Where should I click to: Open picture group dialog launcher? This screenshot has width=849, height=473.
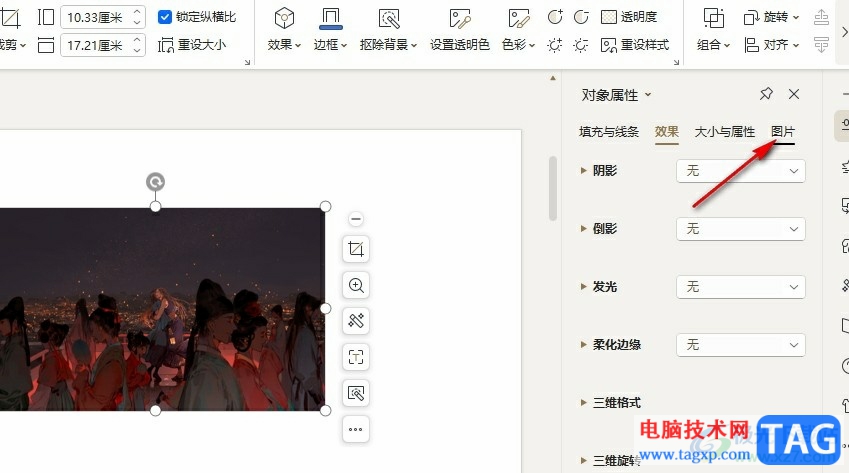676,62
